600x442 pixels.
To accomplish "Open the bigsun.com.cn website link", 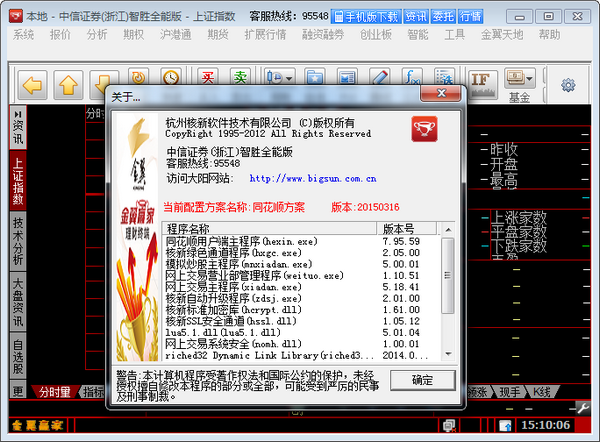I will coord(313,178).
